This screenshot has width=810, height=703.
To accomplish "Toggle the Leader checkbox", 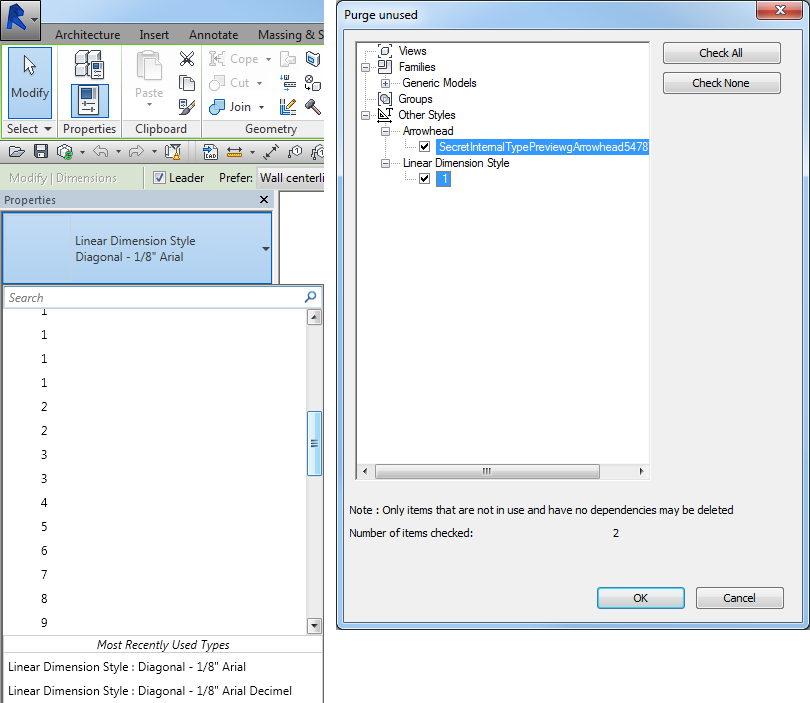I will click(x=160, y=178).
